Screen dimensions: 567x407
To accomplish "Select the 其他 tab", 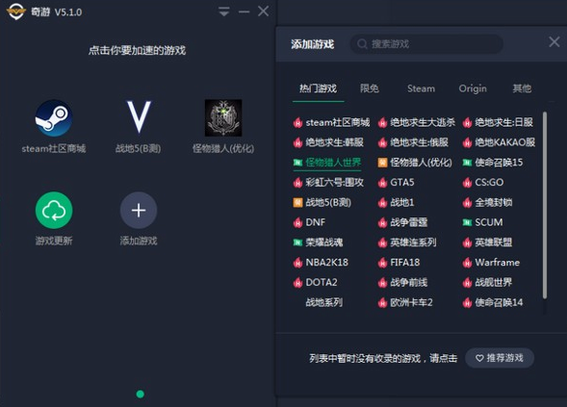I will click(522, 89).
